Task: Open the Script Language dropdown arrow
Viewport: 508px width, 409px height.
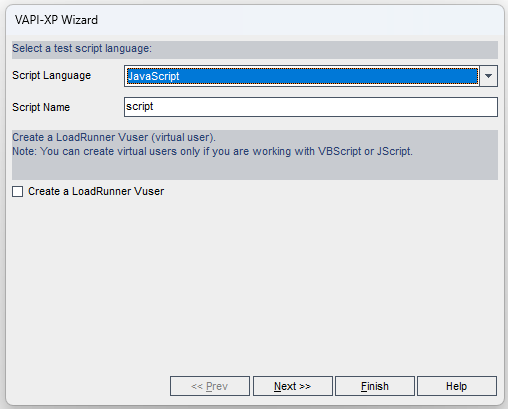Action: 488,76
